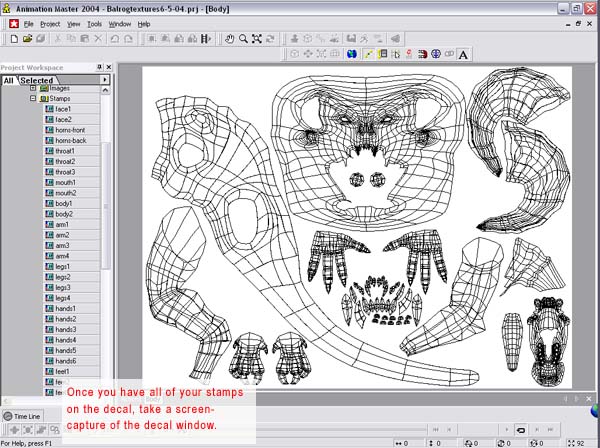Click the Save disk icon

point(40,38)
